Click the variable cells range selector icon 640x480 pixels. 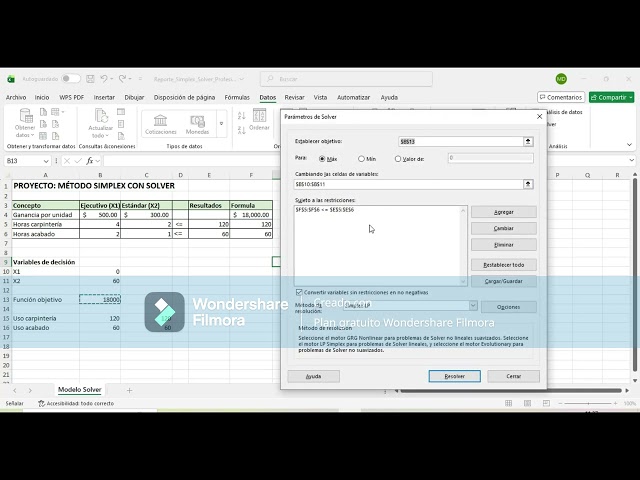[x=528, y=184]
